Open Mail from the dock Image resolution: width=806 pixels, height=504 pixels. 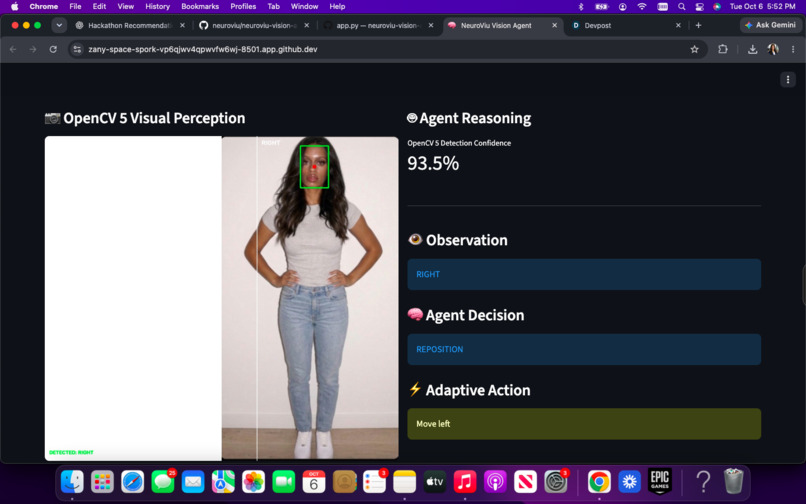click(x=193, y=482)
